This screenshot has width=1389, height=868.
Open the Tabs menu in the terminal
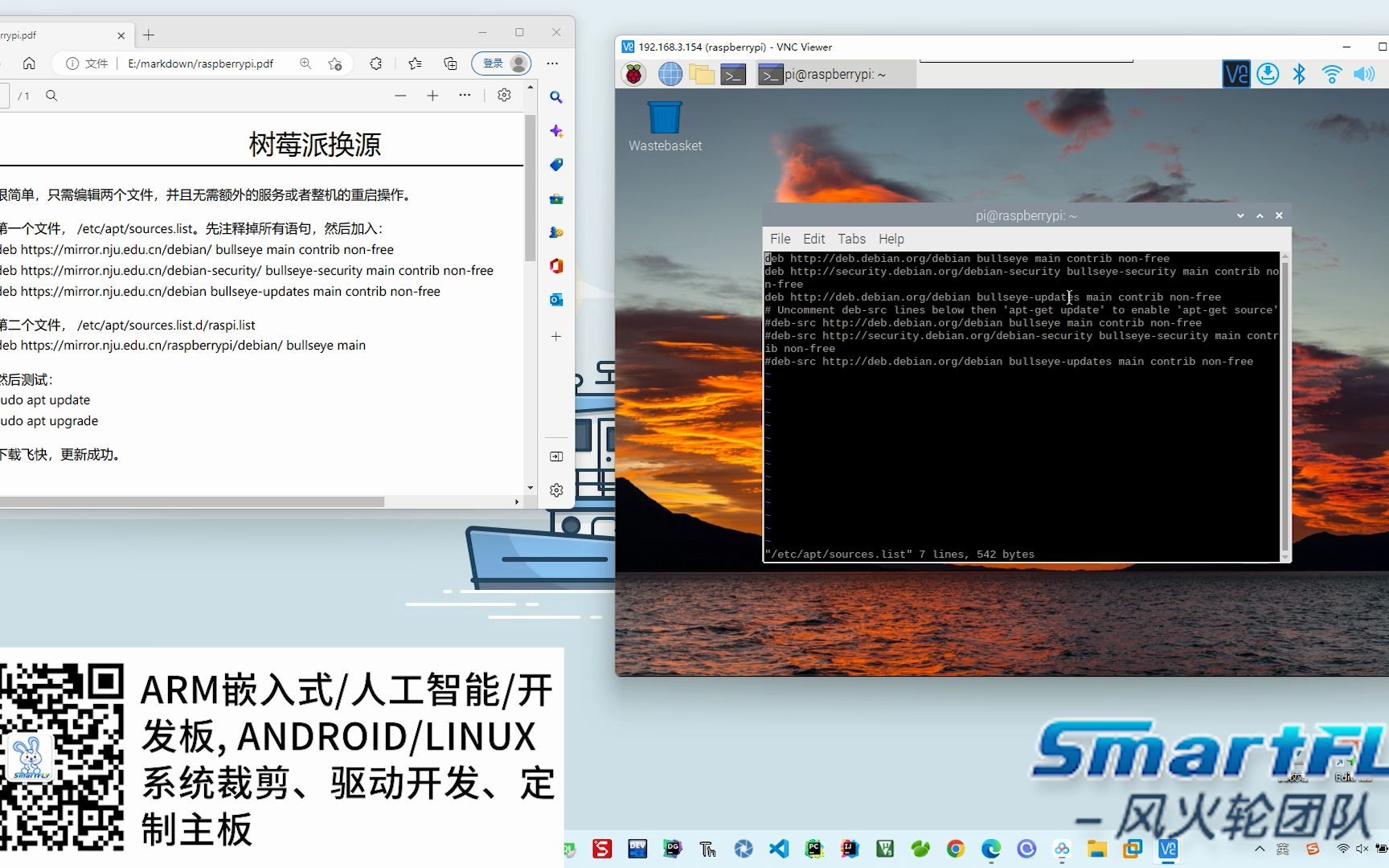click(x=851, y=239)
